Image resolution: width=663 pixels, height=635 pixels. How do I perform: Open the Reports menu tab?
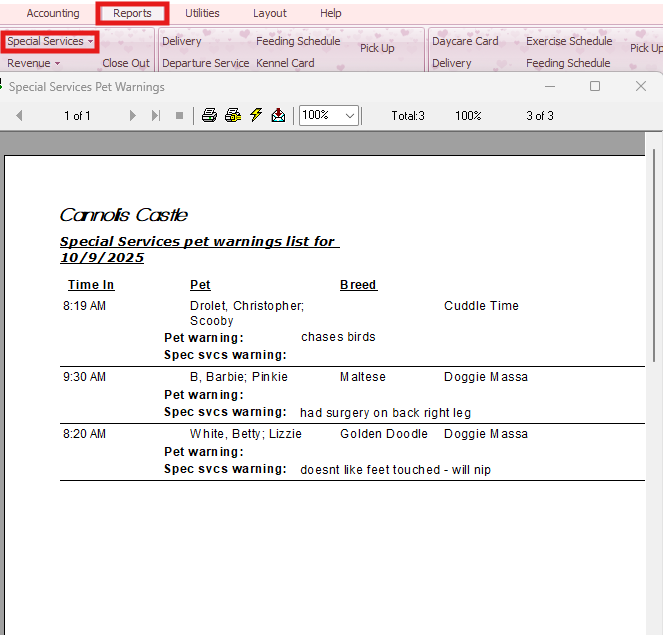(x=132, y=13)
